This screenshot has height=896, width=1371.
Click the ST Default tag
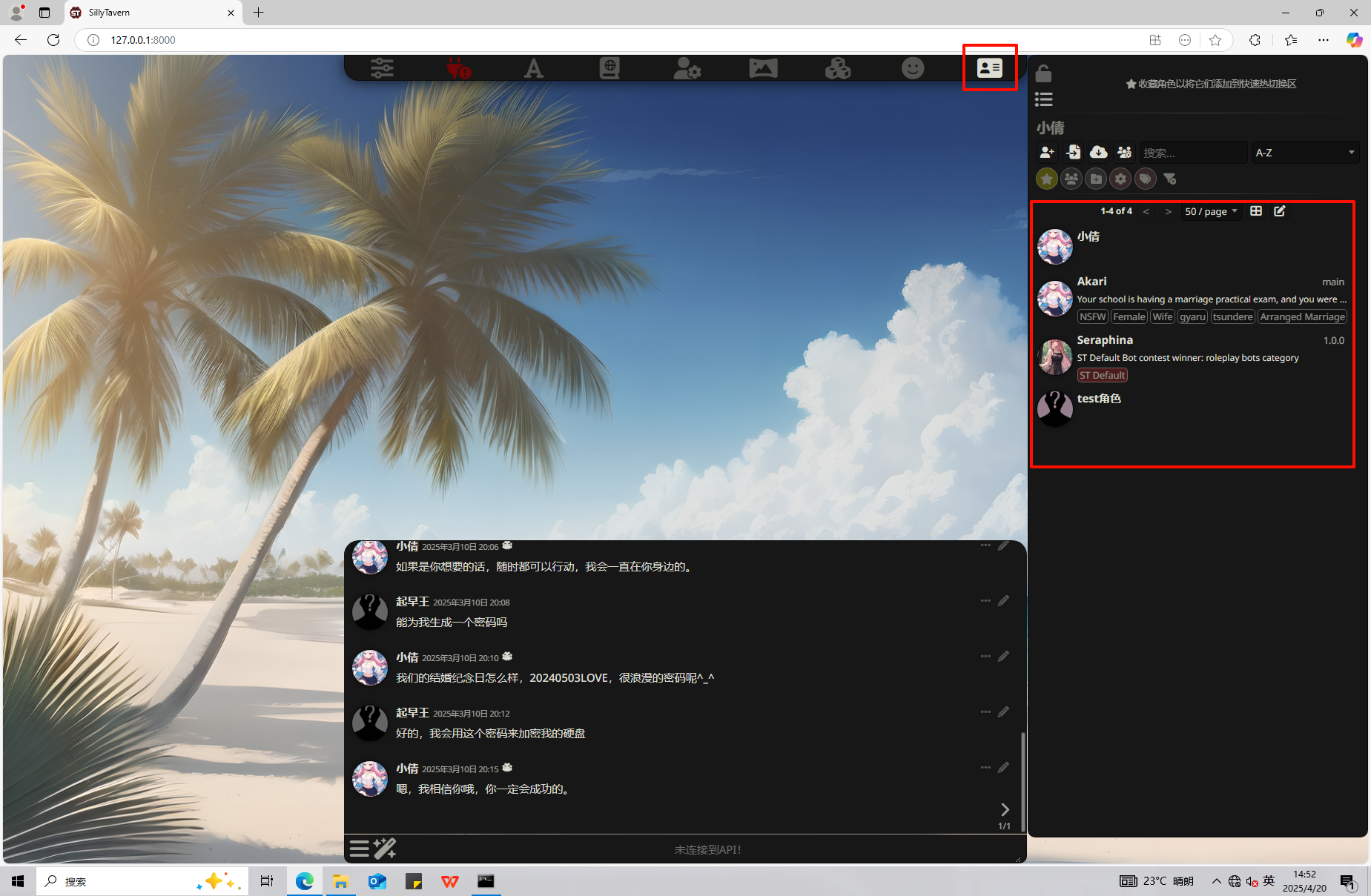click(1102, 376)
